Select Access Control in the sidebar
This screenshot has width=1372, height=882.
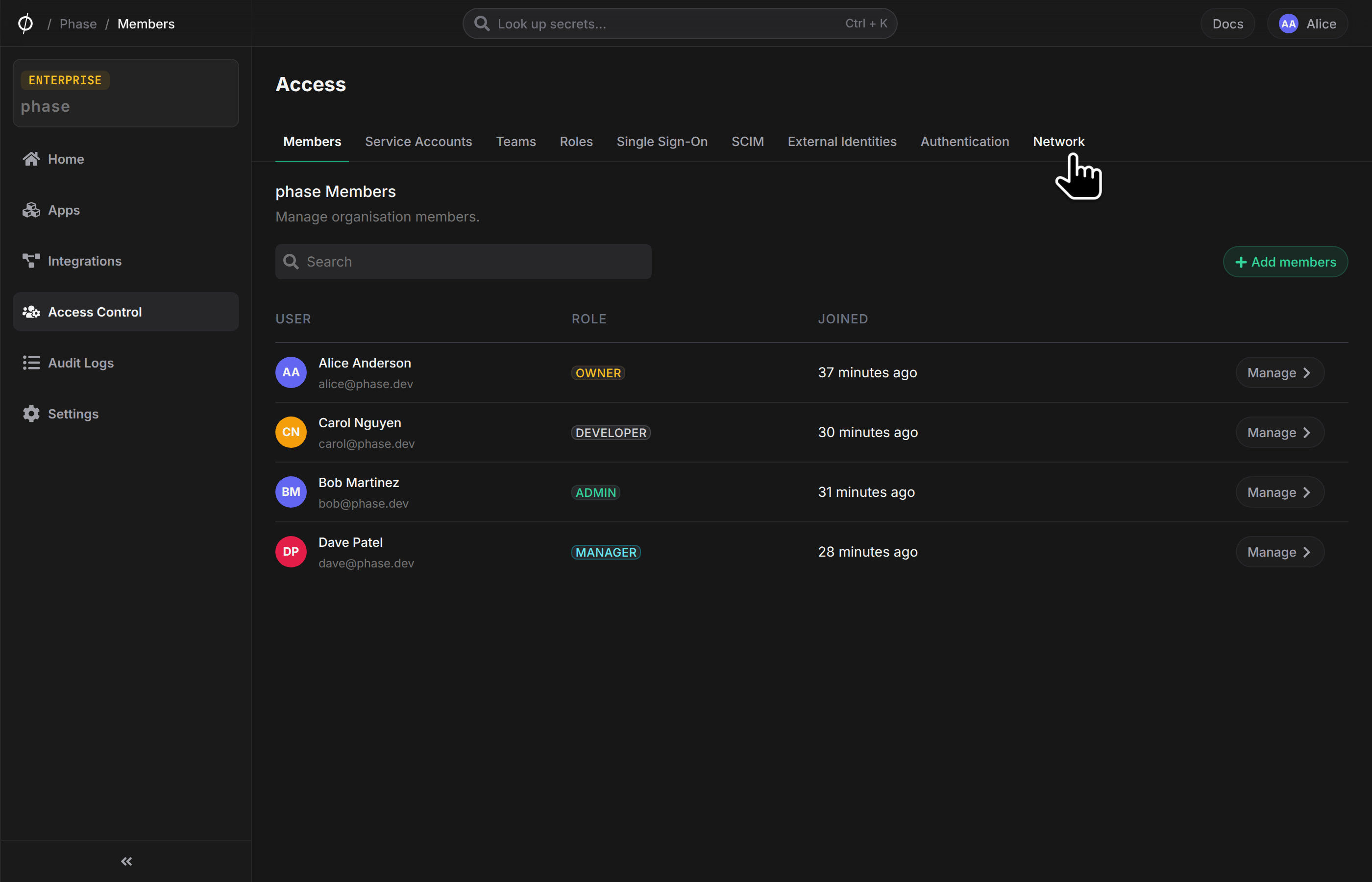[125, 312]
